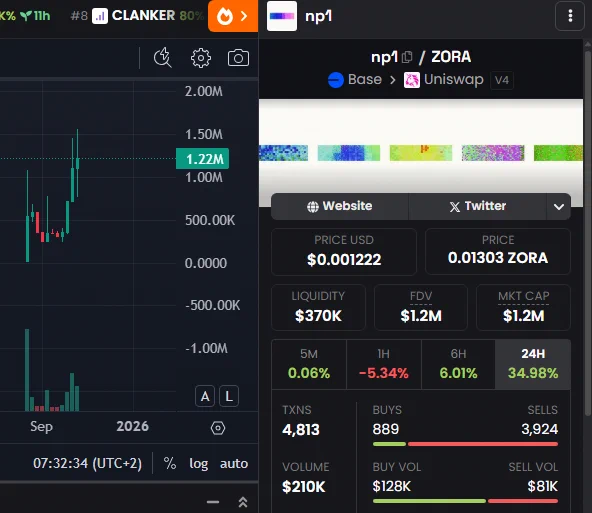Click the FDV label
This screenshot has height=513, width=592.
tap(421, 296)
